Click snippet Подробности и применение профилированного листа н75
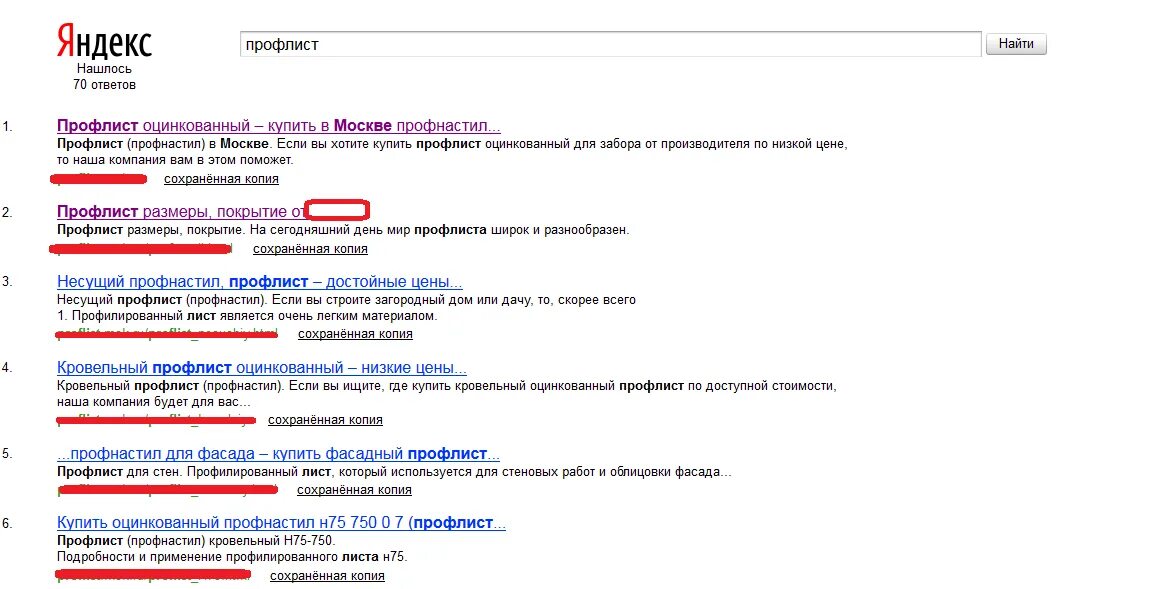The height and width of the screenshot is (589, 1155). pyautogui.click(x=232, y=557)
